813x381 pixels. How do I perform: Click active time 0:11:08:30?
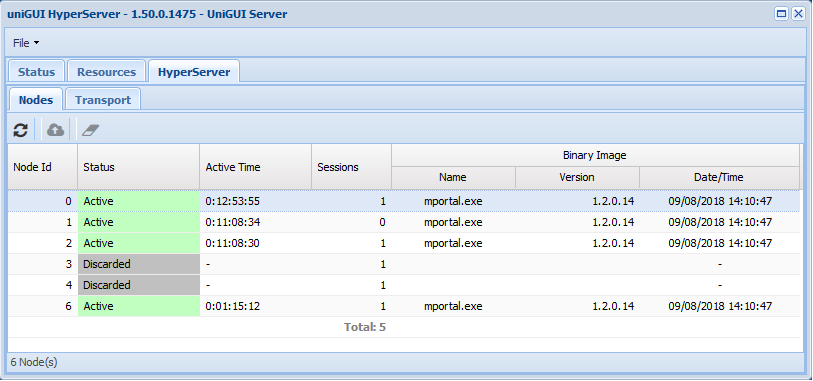point(233,243)
